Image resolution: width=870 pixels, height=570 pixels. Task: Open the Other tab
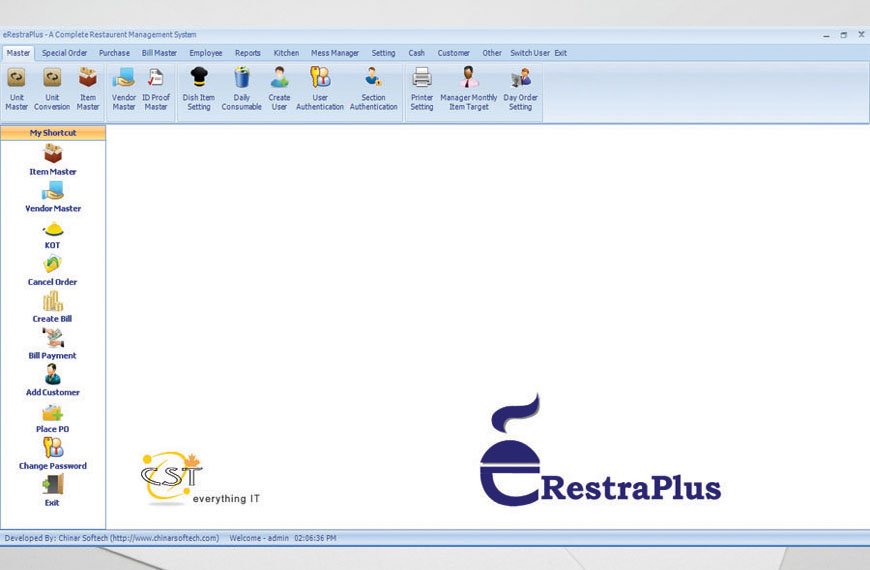pyautogui.click(x=492, y=53)
